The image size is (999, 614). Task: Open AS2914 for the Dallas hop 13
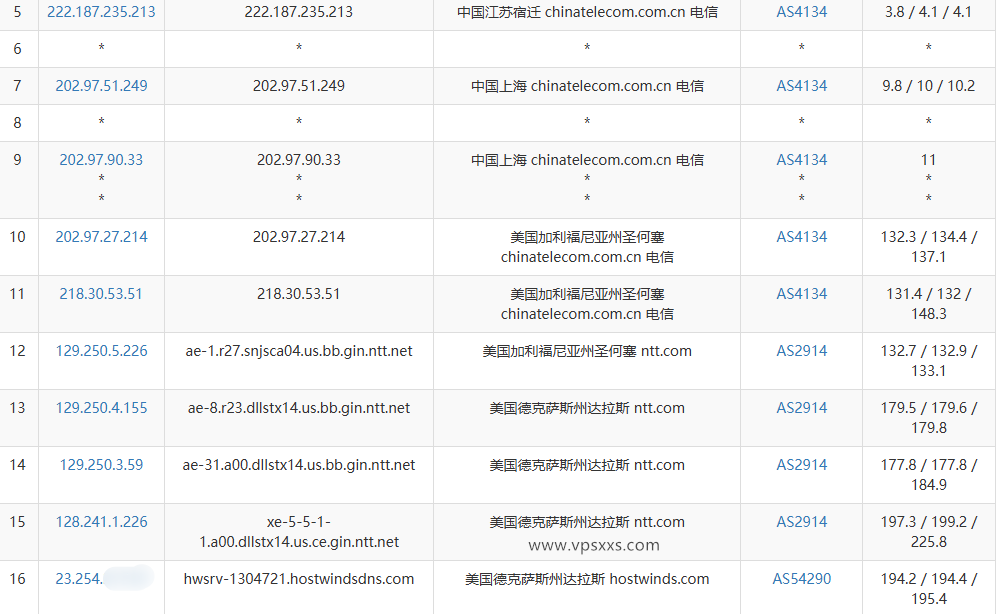800,408
